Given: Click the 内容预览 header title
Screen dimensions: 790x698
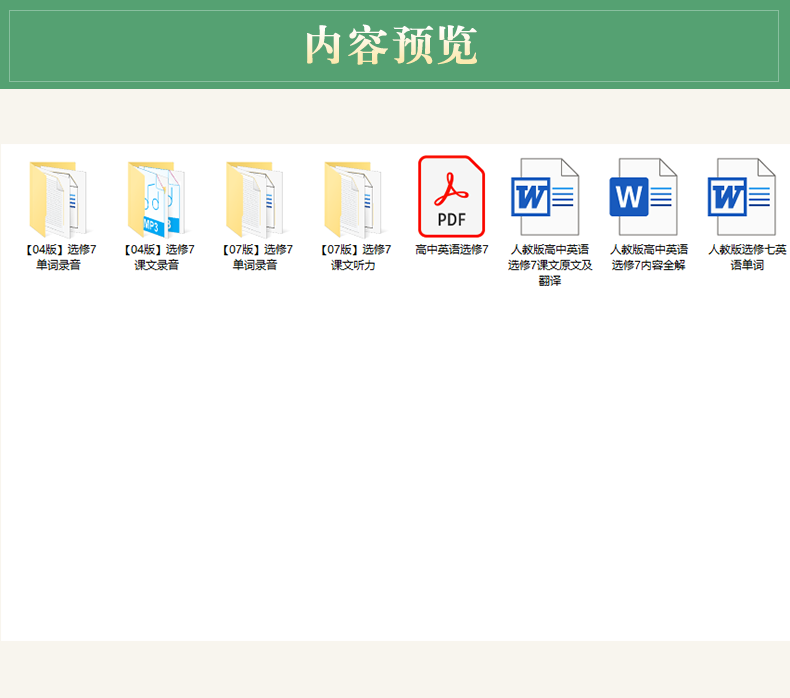Looking at the screenshot, I should (x=391, y=45).
